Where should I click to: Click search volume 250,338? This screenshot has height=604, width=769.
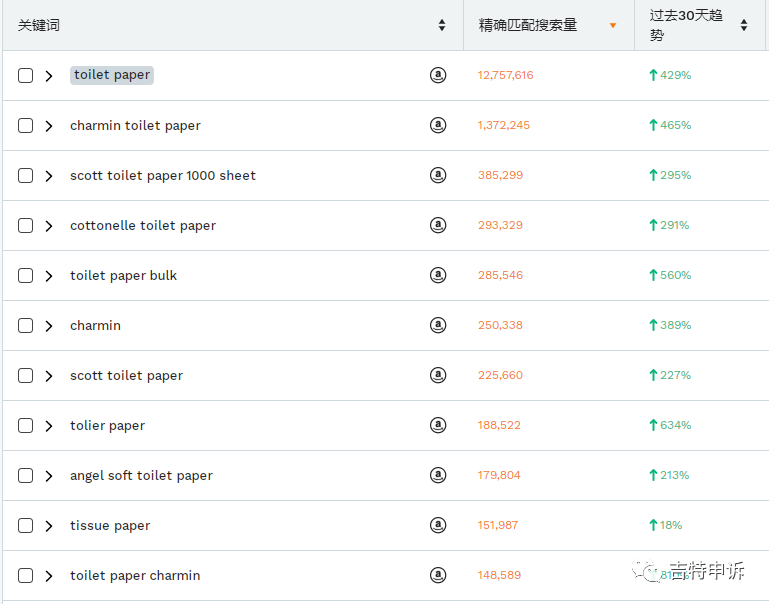tap(500, 325)
